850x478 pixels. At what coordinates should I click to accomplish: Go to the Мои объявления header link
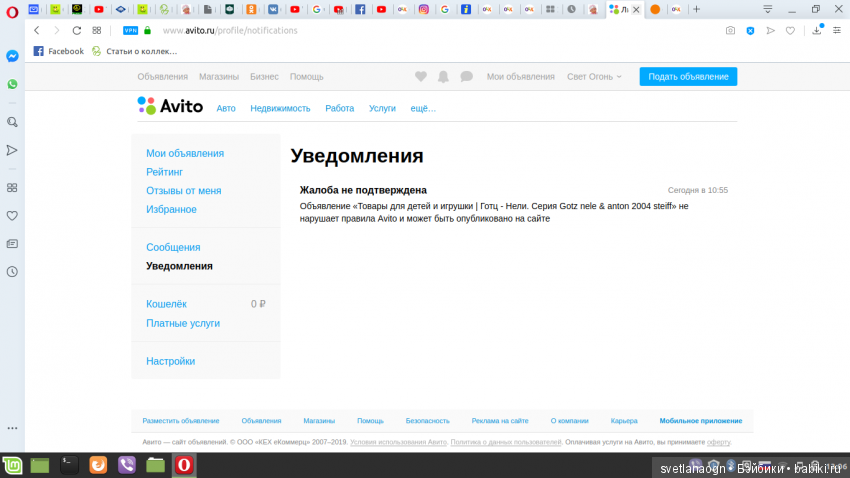[520, 76]
